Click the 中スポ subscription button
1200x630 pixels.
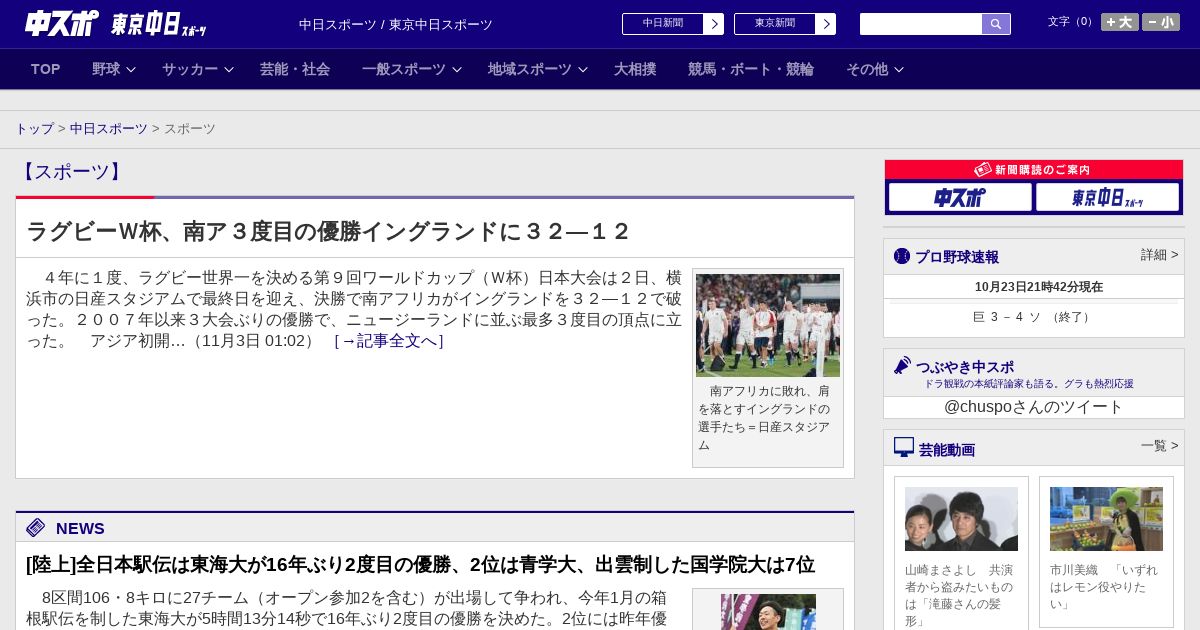pyautogui.click(x=960, y=197)
